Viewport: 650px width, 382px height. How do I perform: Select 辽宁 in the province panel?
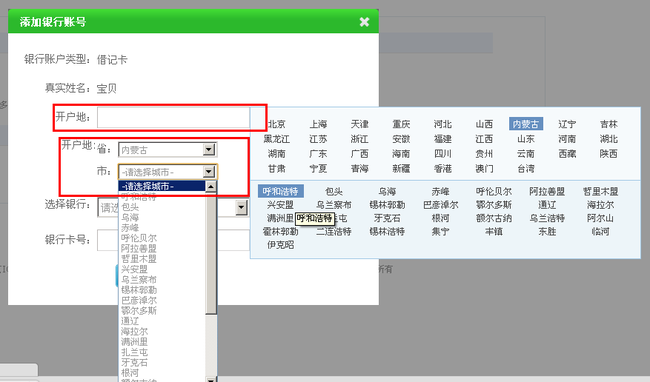coord(567,124)
